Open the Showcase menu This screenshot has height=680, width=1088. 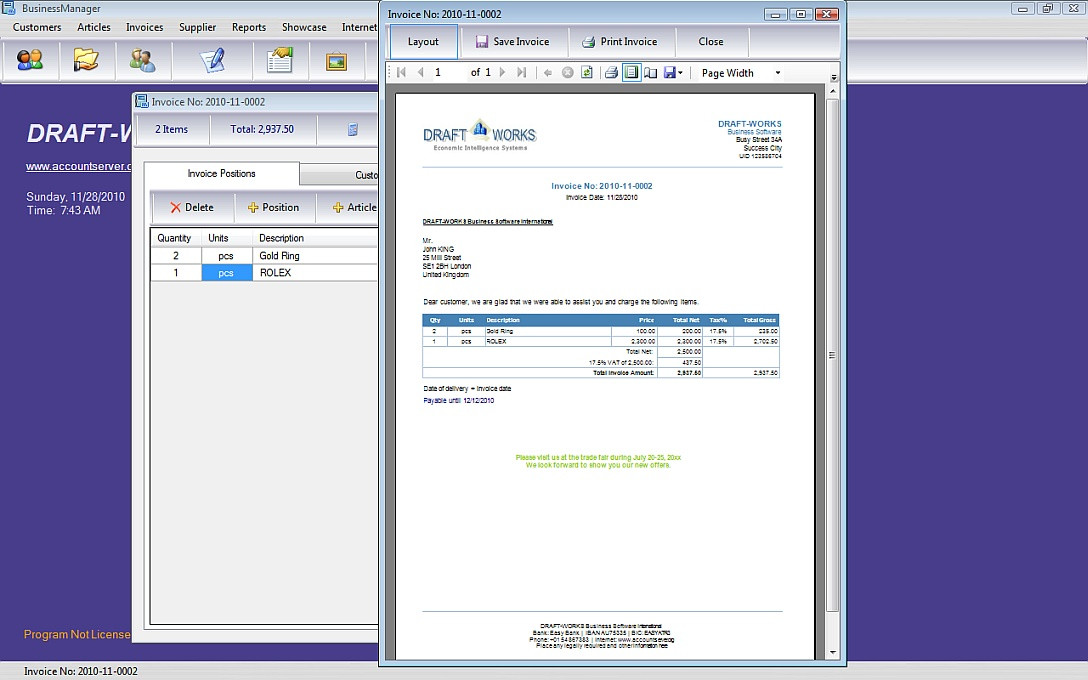point(304,27)
